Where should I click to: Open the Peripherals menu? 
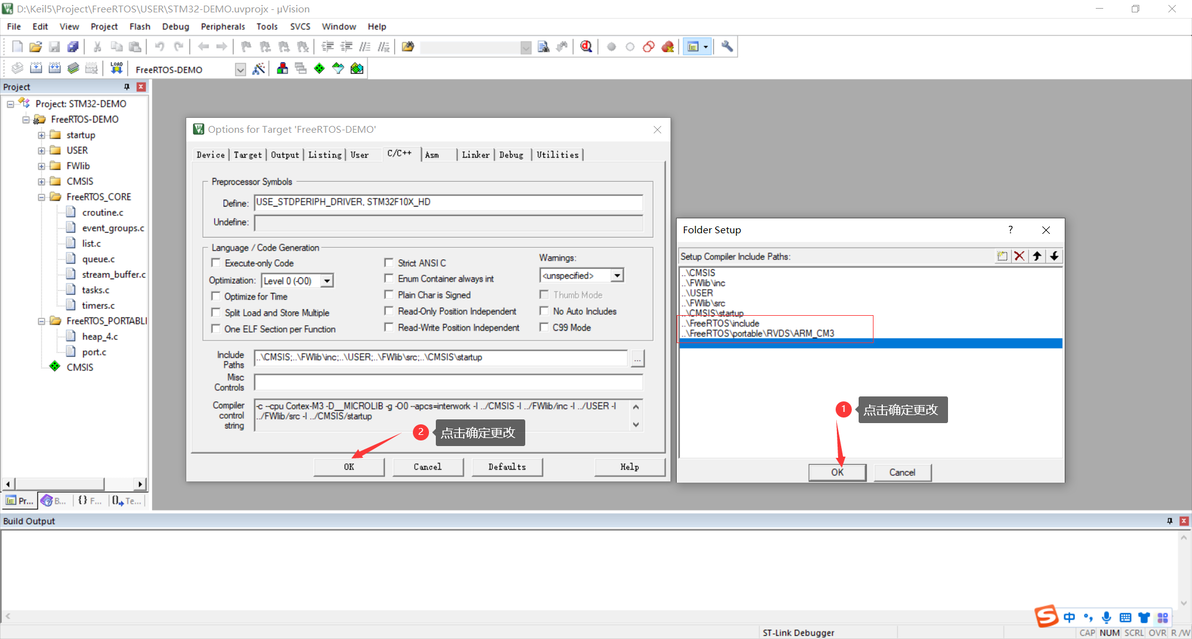(x=223, y=27)
